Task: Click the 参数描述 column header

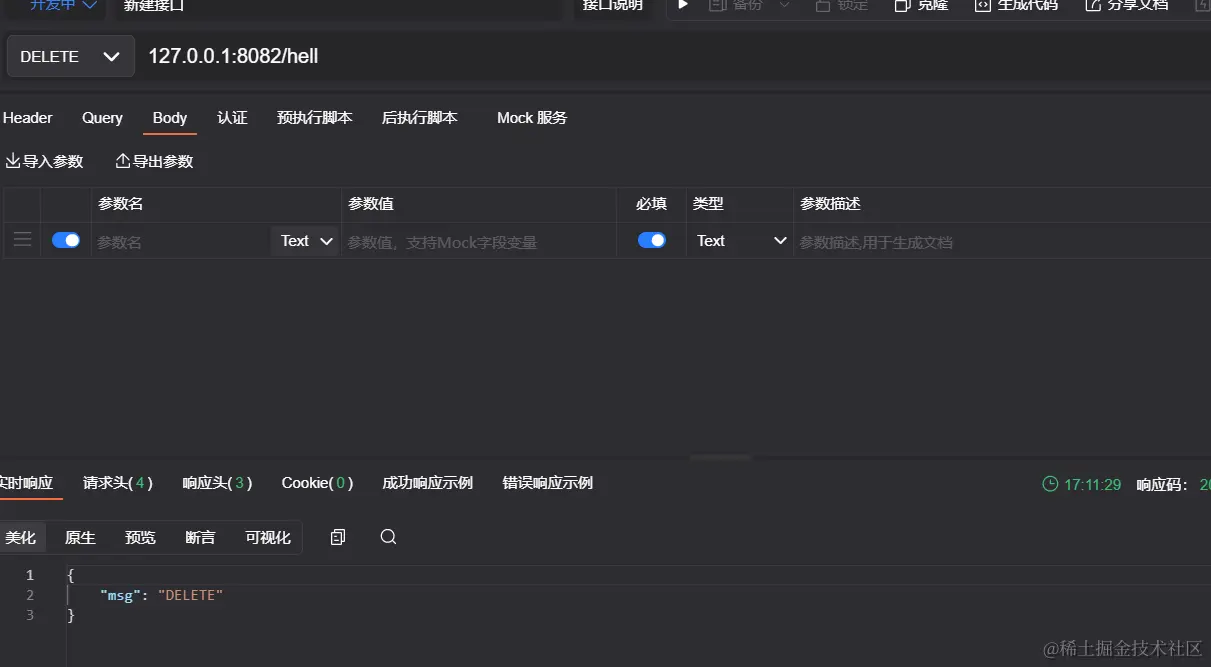Action: 830,204
